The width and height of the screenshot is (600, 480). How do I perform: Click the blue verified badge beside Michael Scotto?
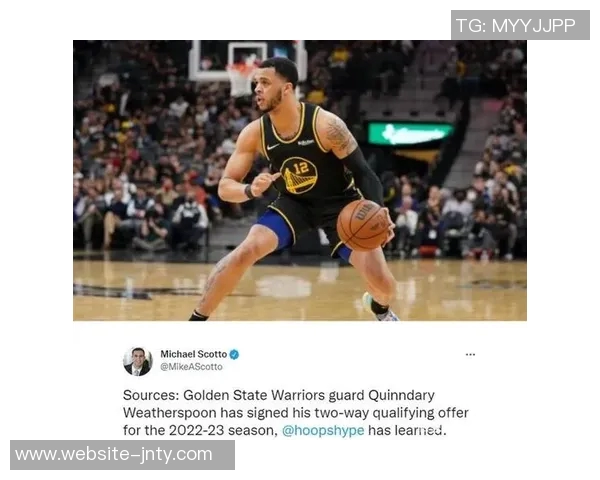(234, 354)
